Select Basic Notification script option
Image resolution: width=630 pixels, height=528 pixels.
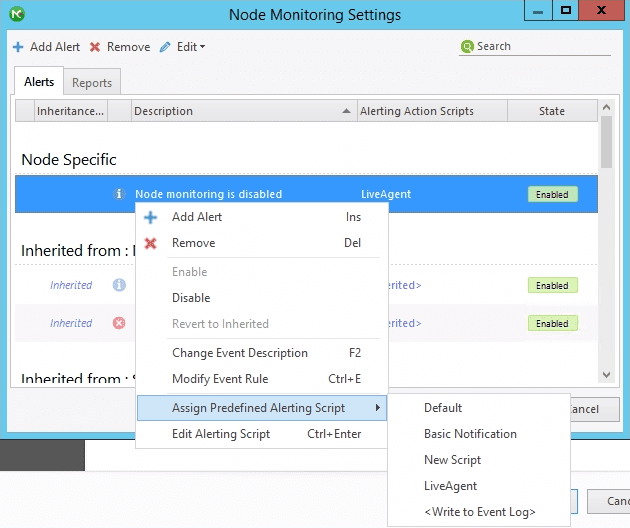click(470, 434)
